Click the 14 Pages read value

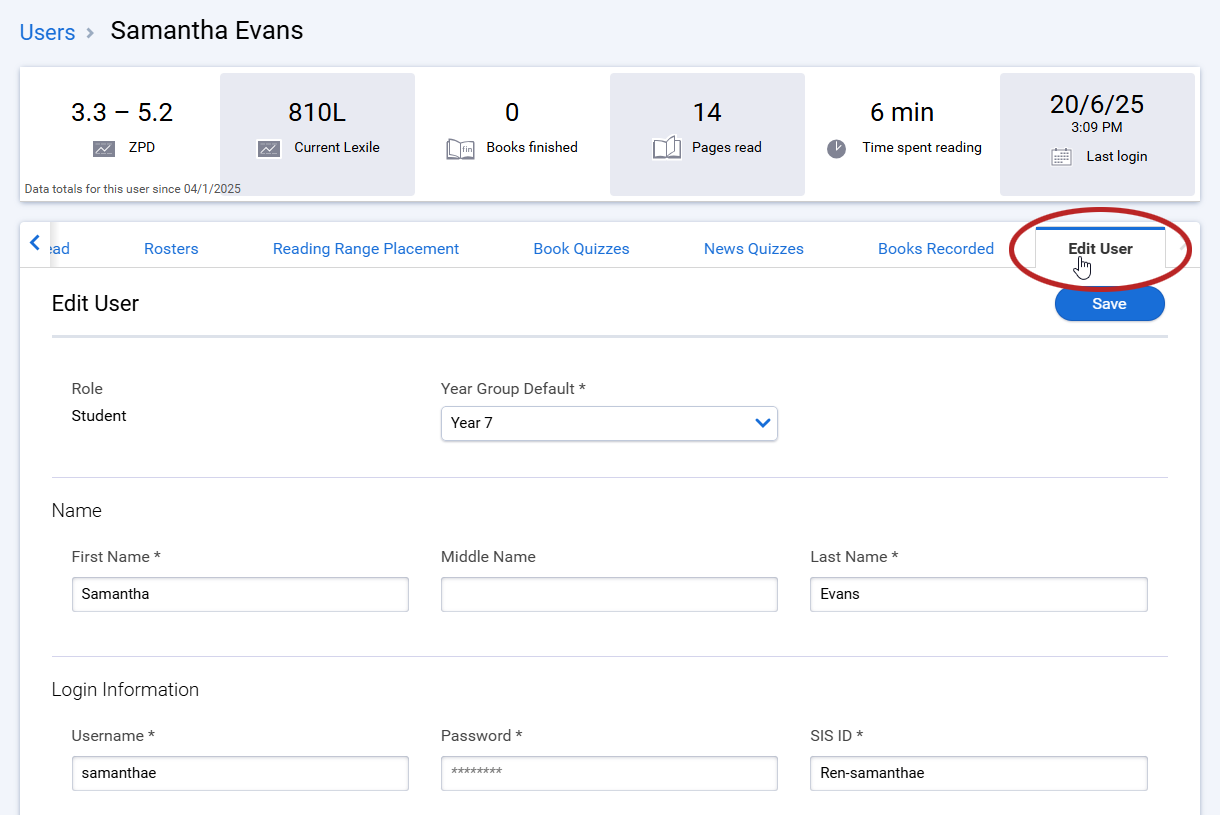[707, 113]
